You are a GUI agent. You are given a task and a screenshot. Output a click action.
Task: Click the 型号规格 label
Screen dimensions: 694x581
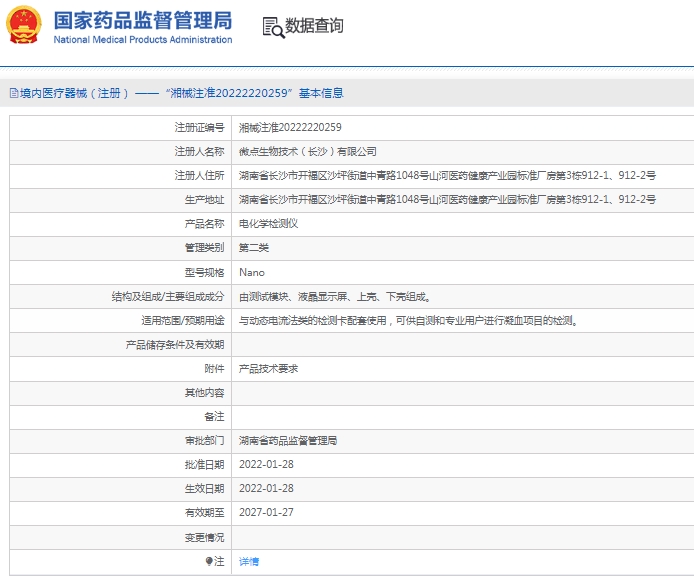(x=204, y=272)
